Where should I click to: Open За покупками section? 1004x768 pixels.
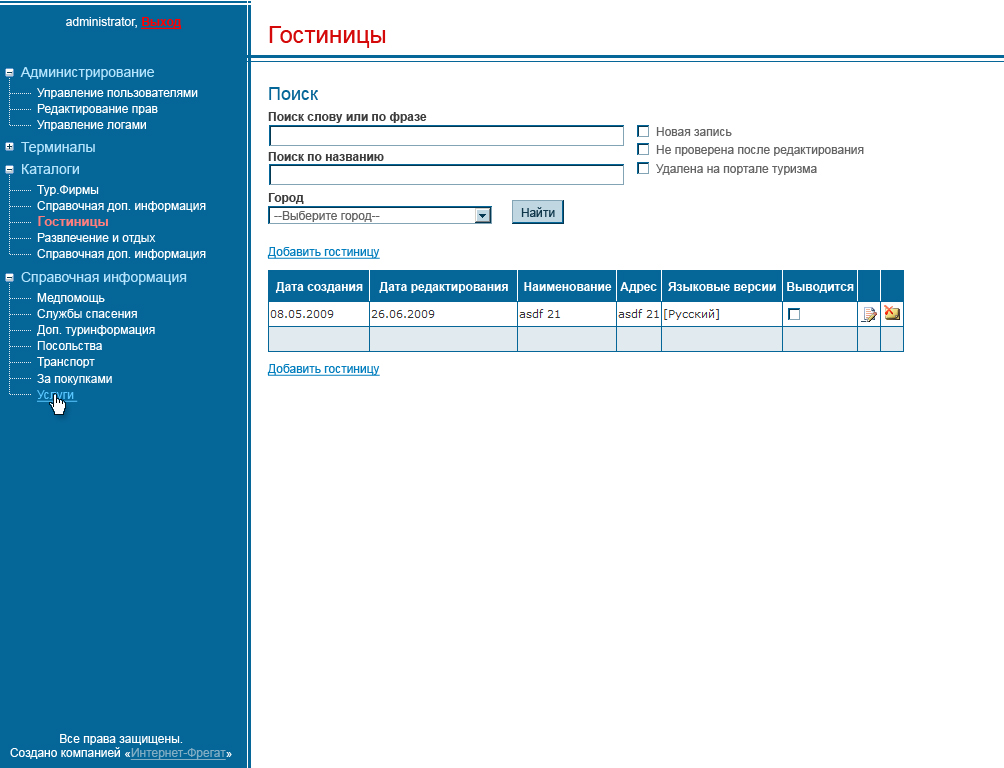(x=75, y=379)
